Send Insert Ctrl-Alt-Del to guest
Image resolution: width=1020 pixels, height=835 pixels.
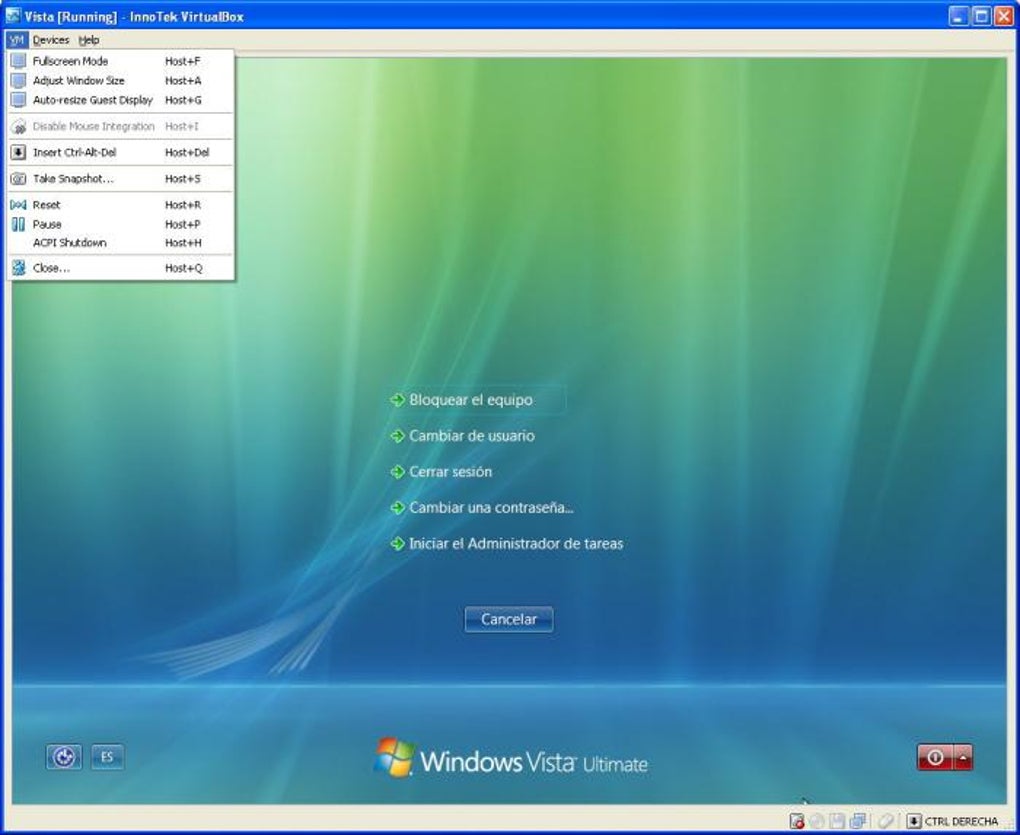tap(120, 152)
